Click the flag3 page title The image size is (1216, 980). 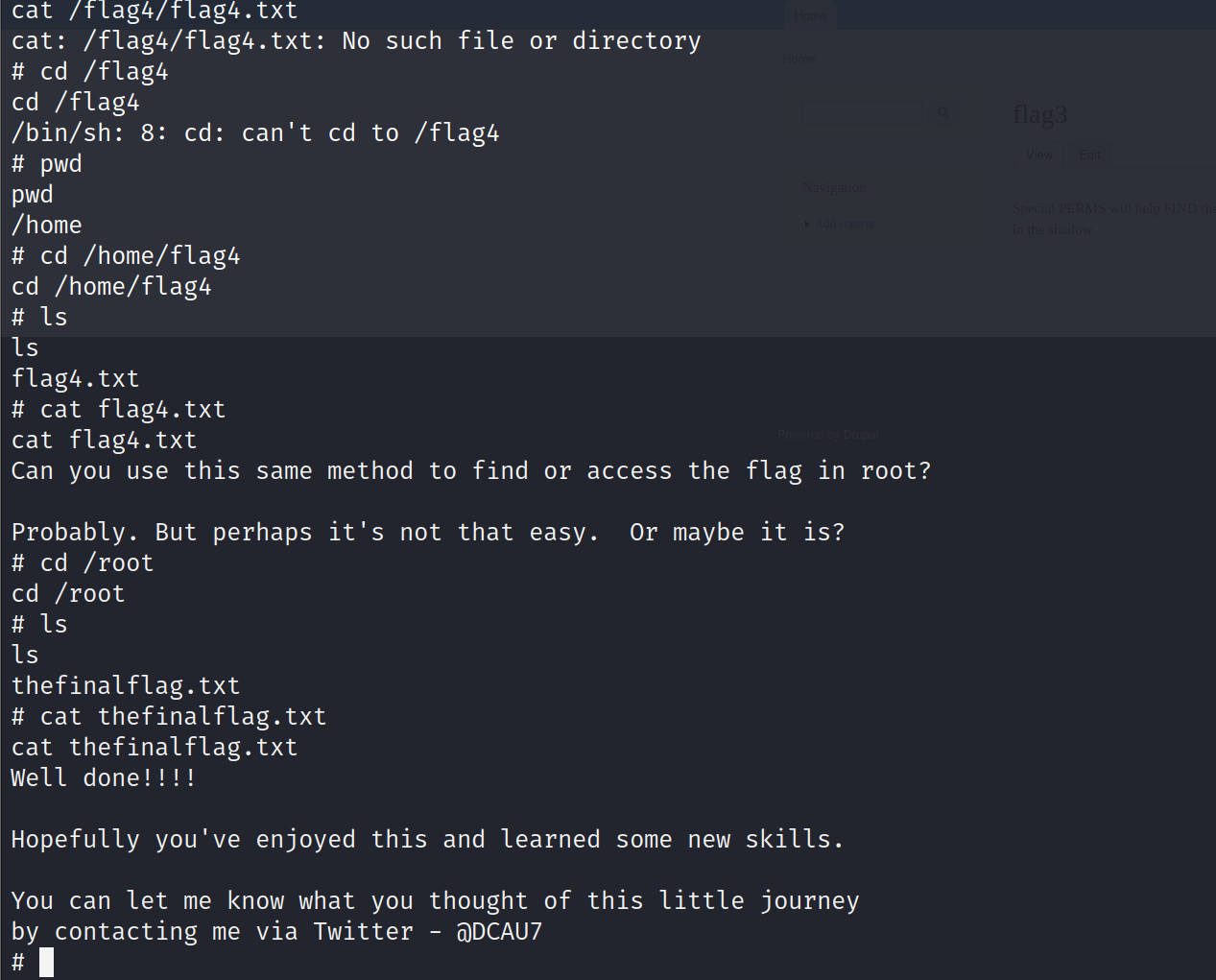coord(1040,115)
